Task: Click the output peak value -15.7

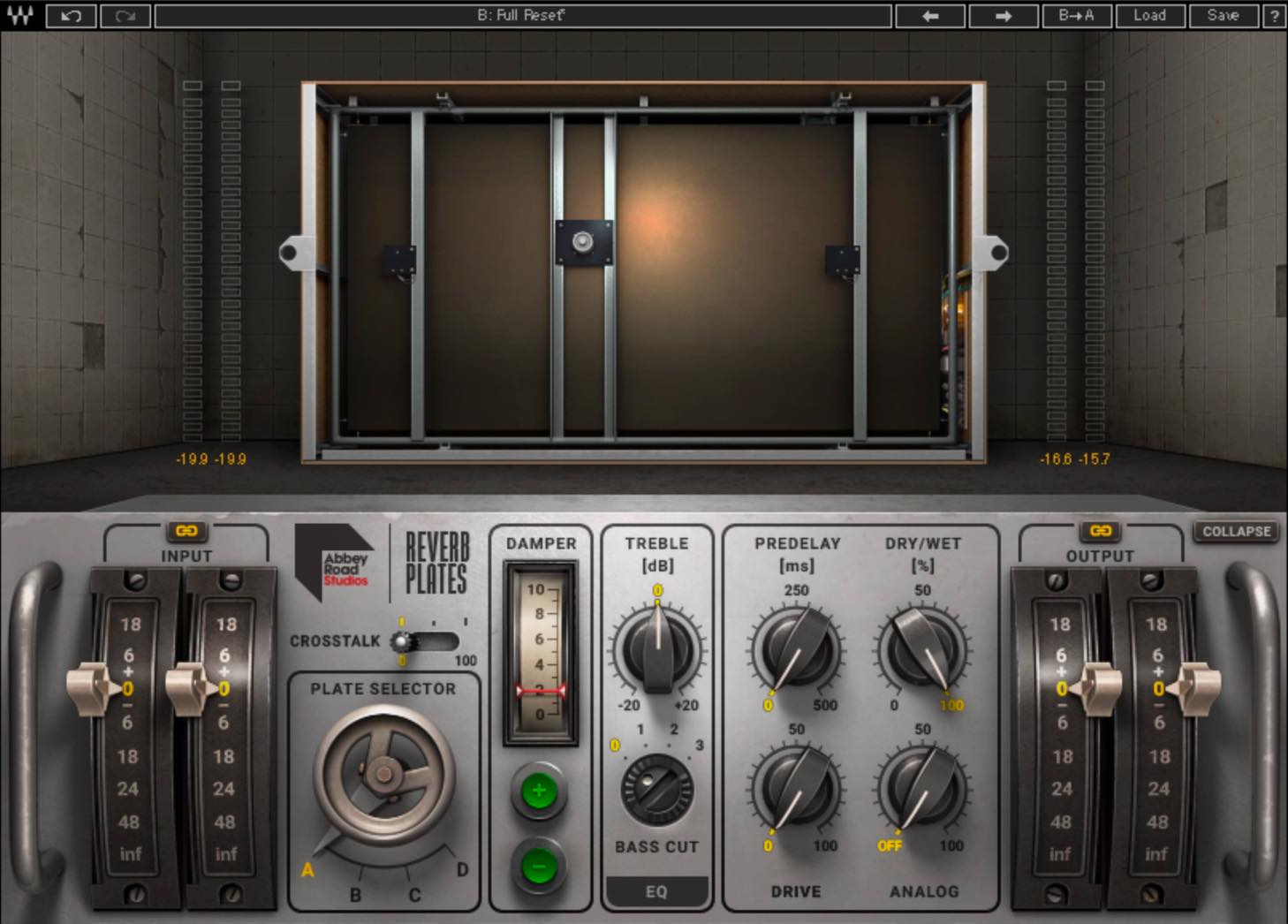Action: [x=1094, y=459]
